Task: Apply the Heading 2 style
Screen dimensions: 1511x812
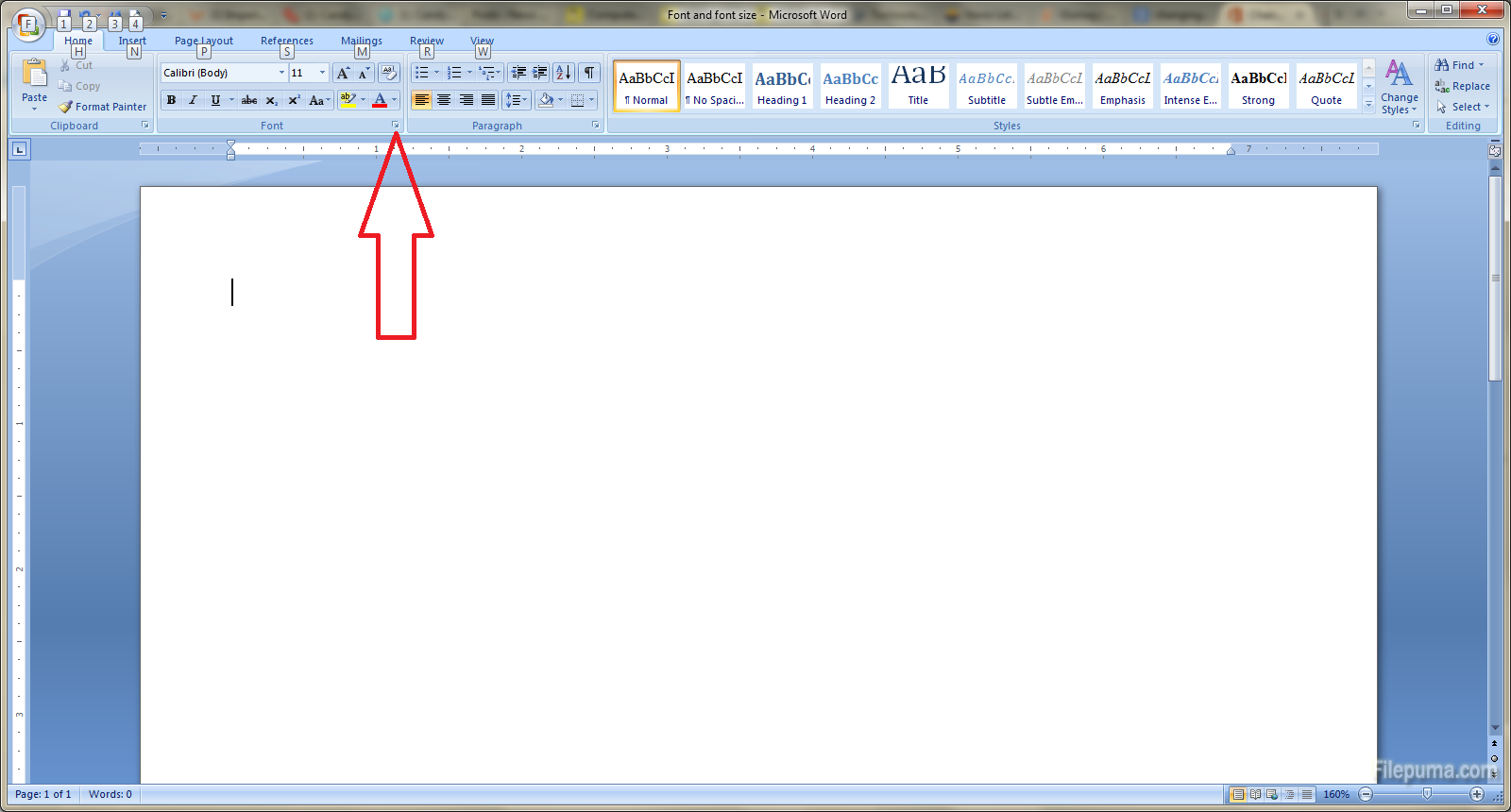Action: coord(851,86)
